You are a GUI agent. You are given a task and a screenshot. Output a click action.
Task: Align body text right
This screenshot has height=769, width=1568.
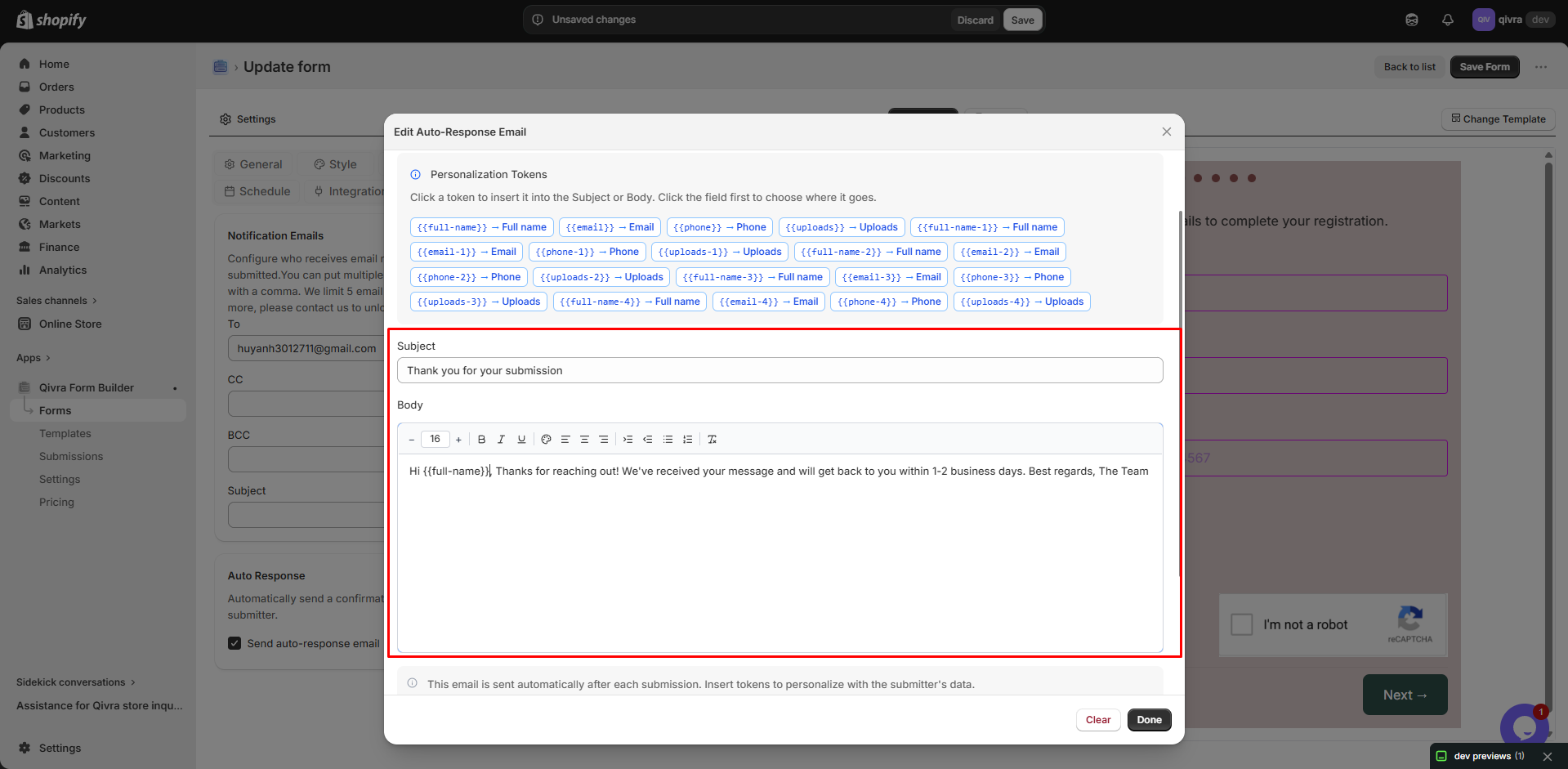coord(604,440)
